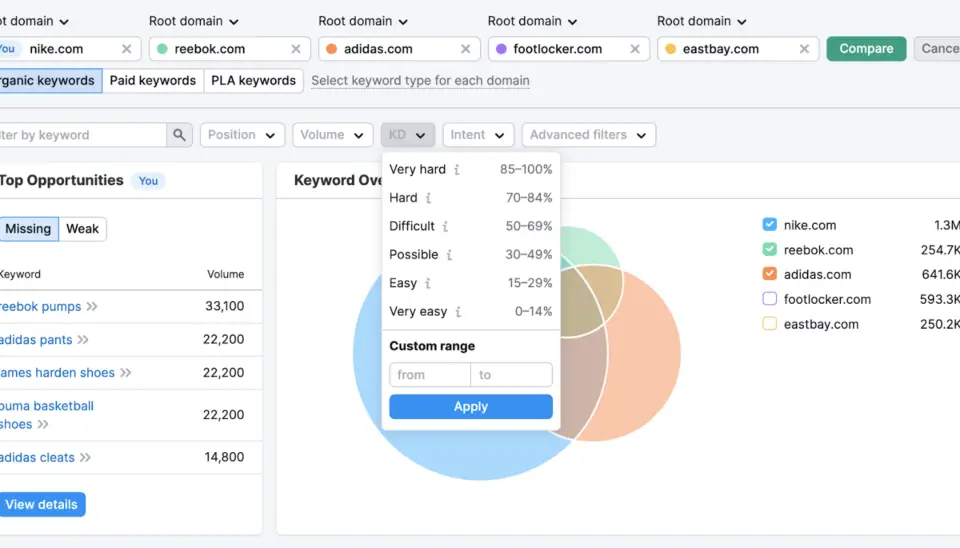Click the Cancel button

[x=937, y=49]
